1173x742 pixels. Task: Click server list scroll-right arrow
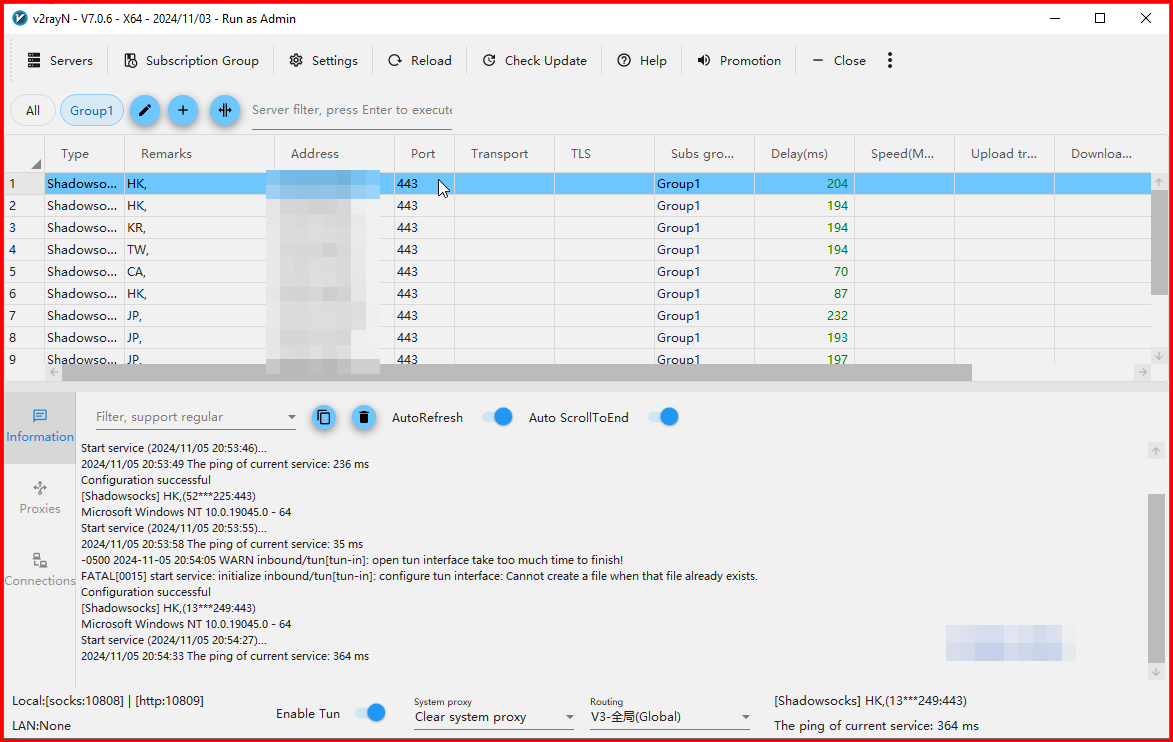coord(1142,372)
